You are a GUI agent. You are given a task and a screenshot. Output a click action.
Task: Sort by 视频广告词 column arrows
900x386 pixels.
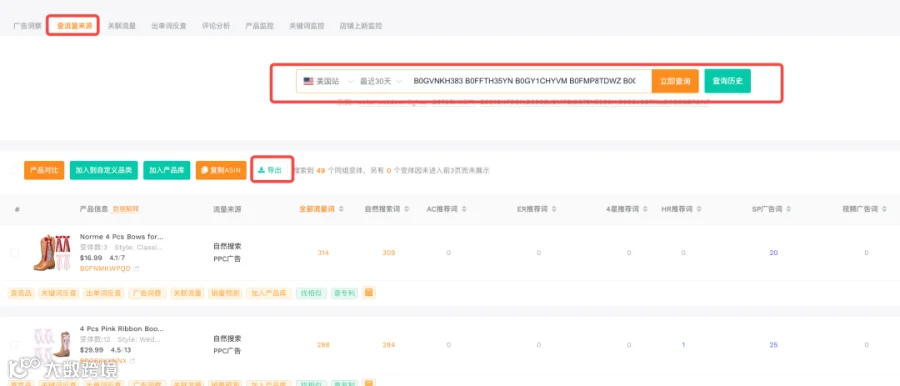(x=883, y=209)
